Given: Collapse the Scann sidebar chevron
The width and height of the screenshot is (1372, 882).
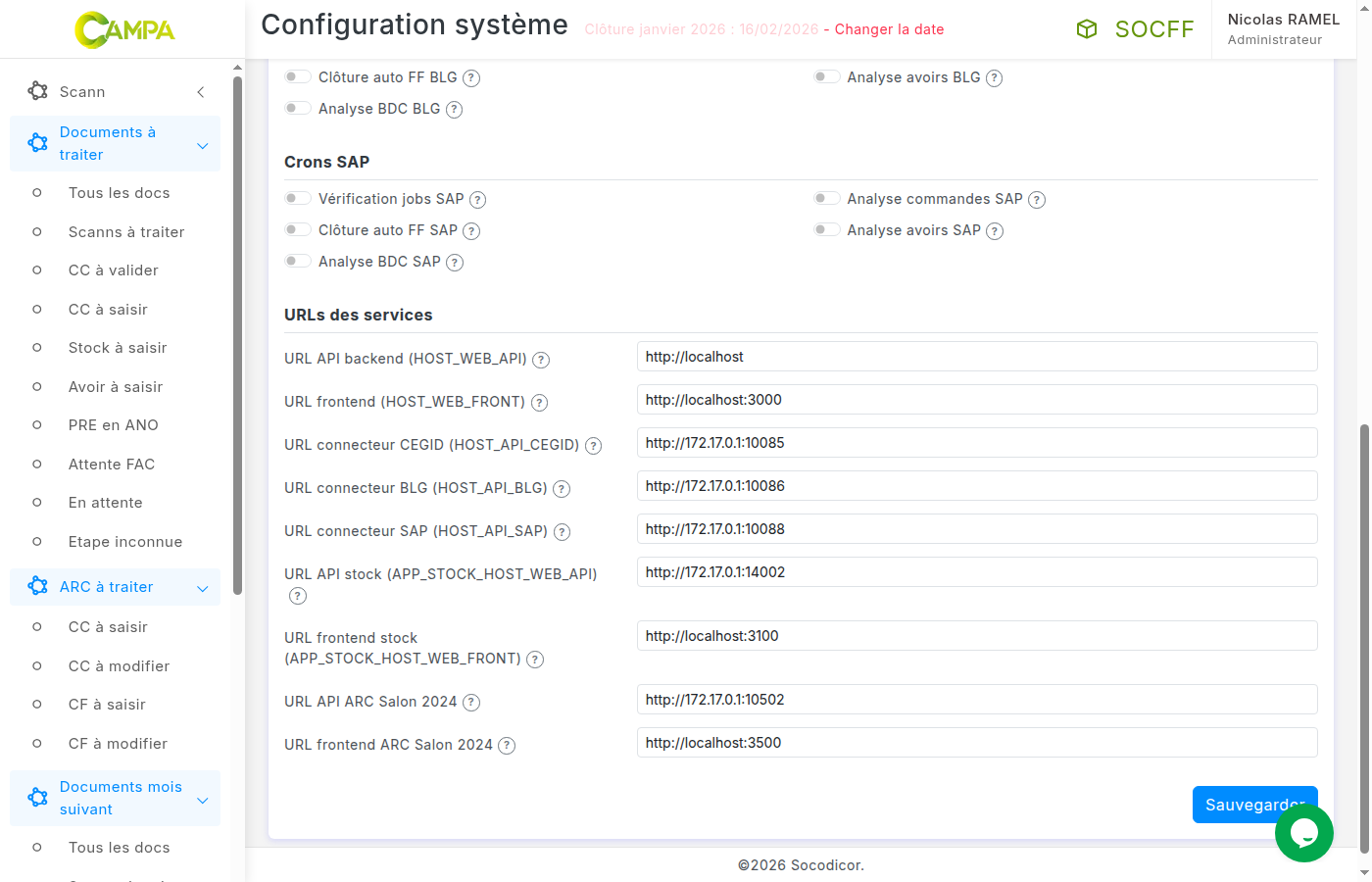Looking at the screenshot, I should tap(201, 92).
